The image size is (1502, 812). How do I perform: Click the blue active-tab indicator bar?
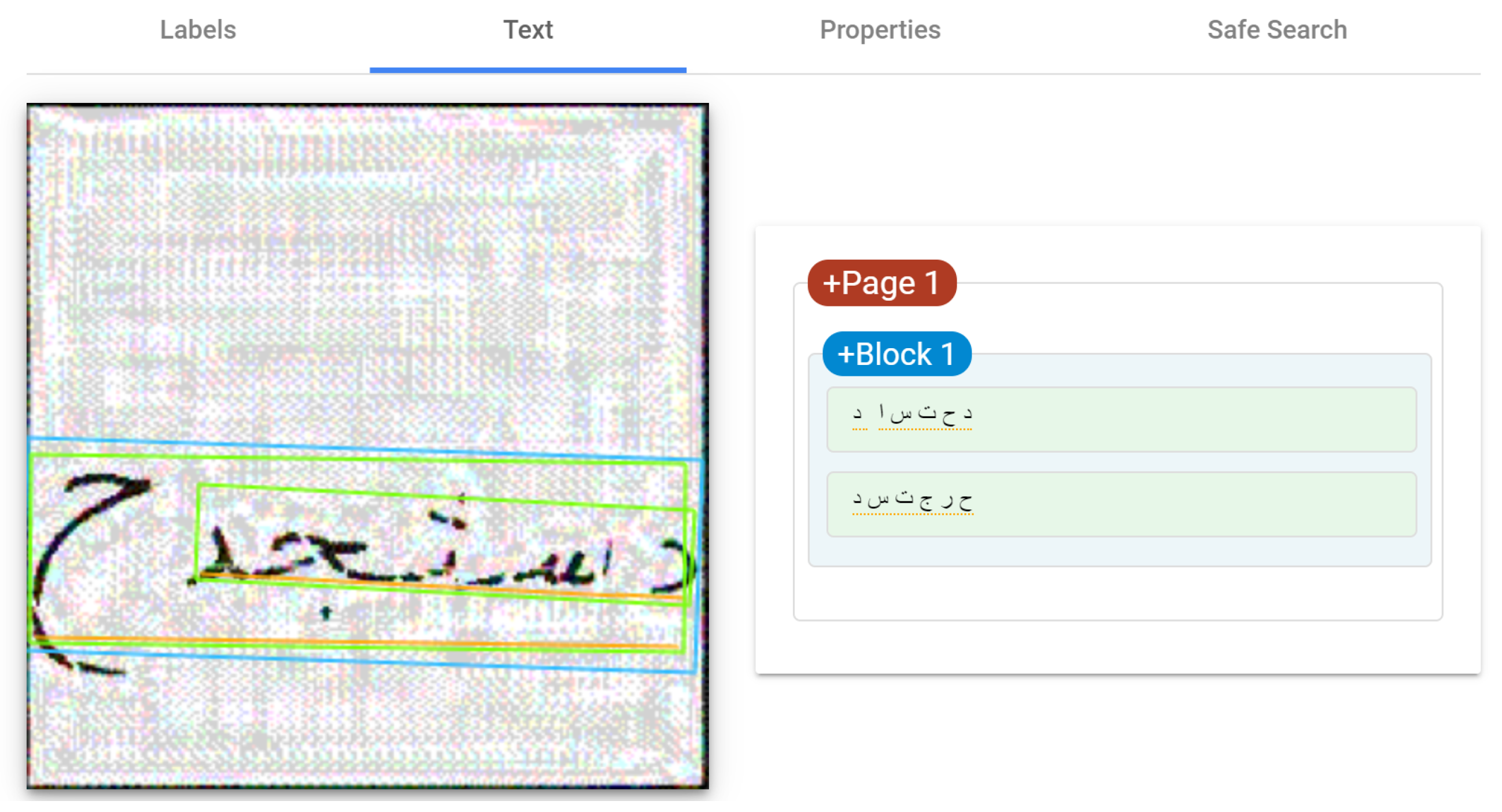pos(527,70)
